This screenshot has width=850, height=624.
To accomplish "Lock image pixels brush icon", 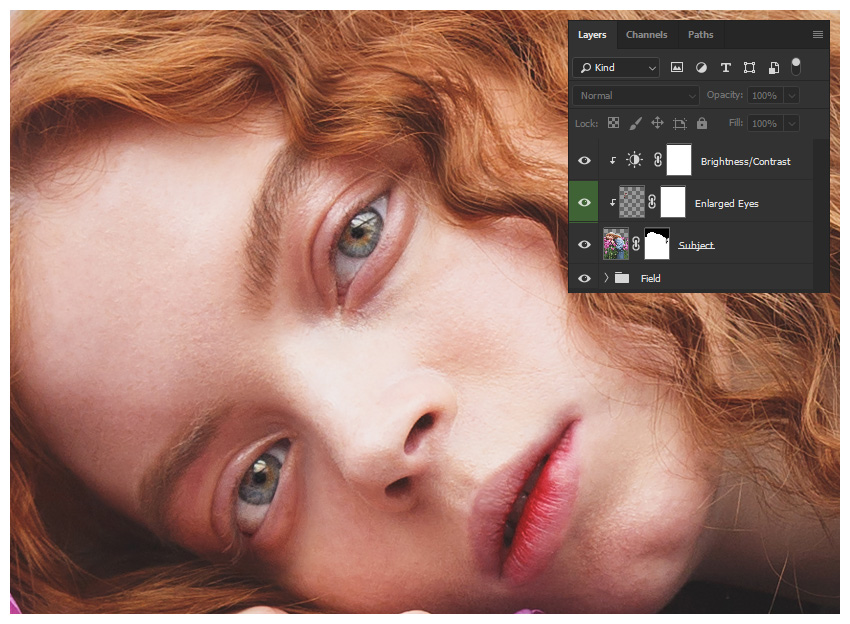I will (x=635, y=124).
